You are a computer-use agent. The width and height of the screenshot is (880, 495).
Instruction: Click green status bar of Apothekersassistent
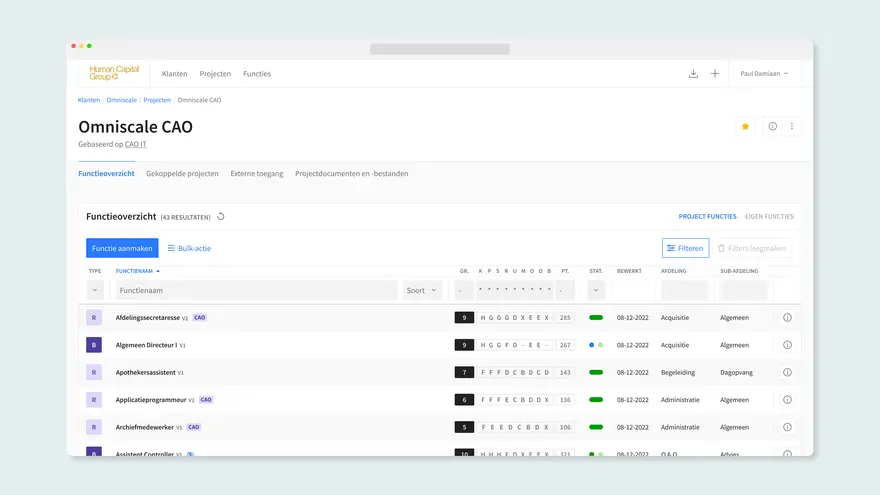tap(596, 373)
